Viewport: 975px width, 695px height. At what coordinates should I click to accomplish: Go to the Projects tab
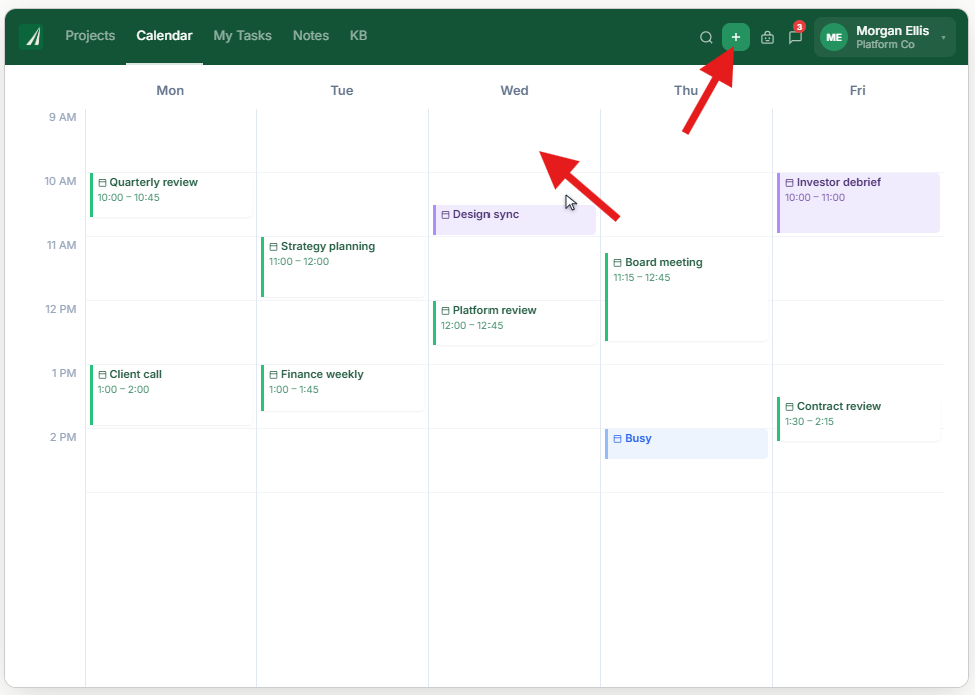pos(90,35)
